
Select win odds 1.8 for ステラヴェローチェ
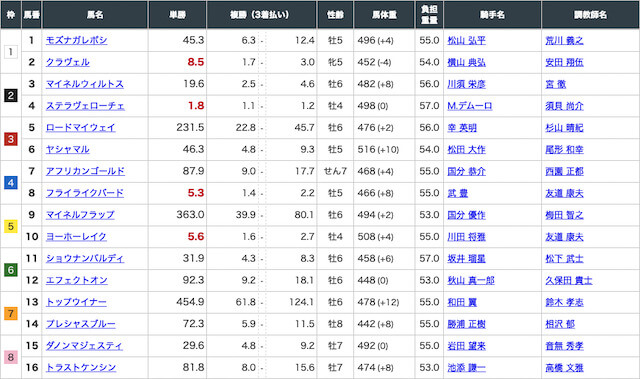click(x=196, y=106)
